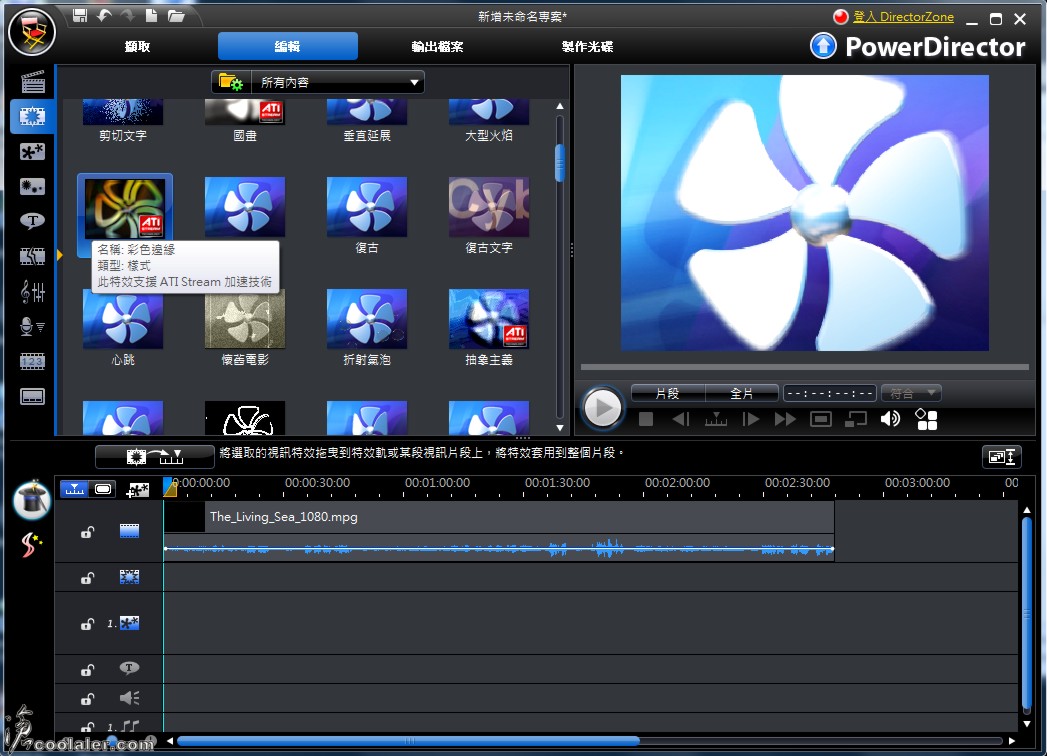Step to the next frame in the preview
Screen dimensions: 1047x756
click(751, 419)
